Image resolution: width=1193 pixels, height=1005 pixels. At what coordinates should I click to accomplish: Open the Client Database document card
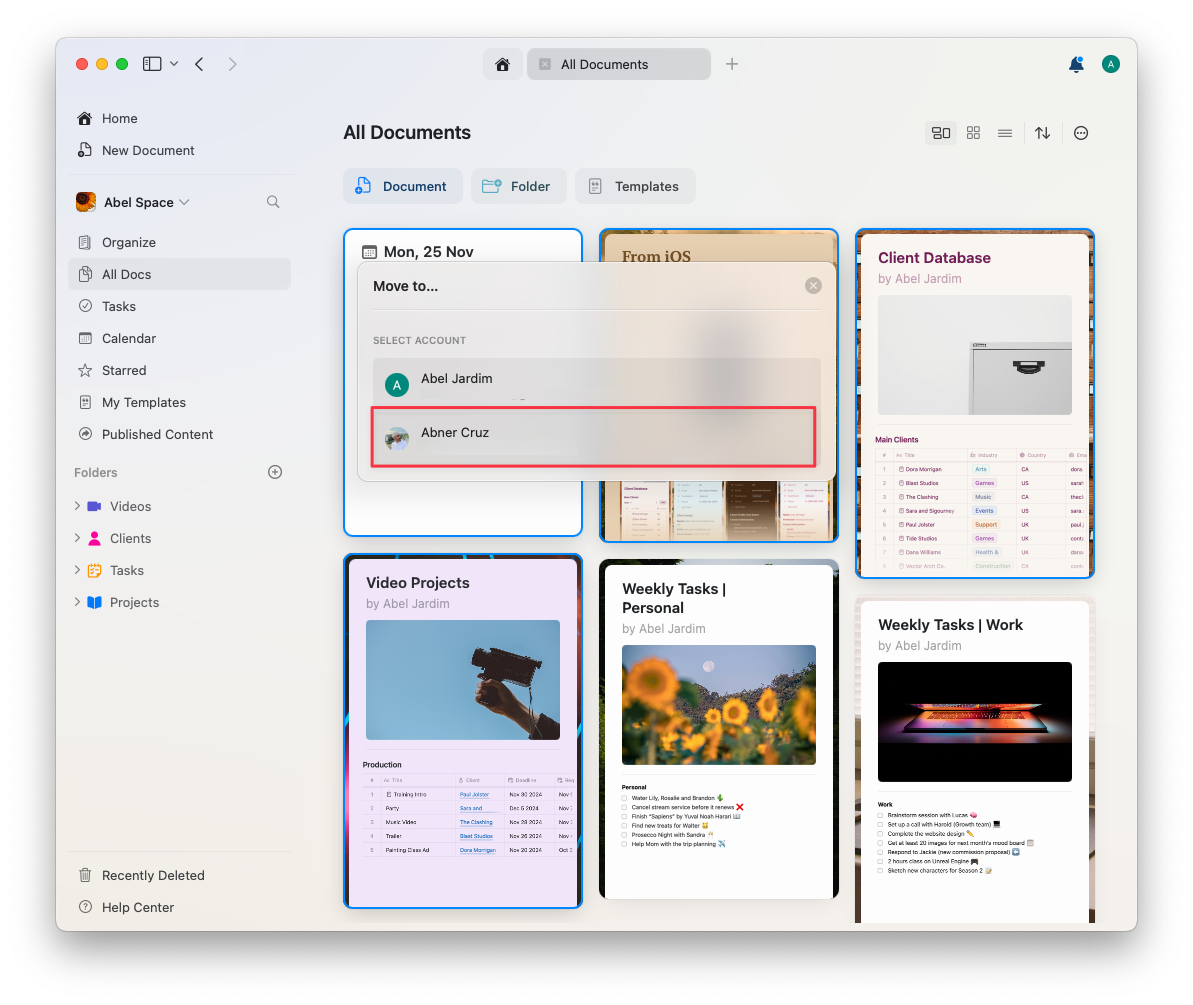click(975, 403)
